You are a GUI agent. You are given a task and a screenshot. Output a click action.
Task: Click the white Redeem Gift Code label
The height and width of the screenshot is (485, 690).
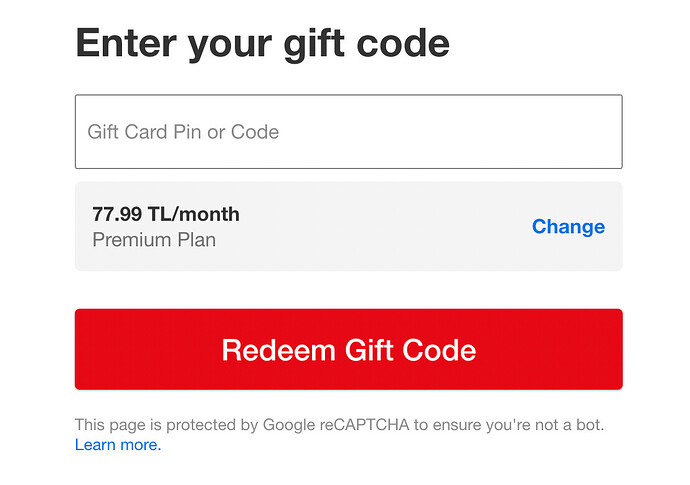coord(349,350)
